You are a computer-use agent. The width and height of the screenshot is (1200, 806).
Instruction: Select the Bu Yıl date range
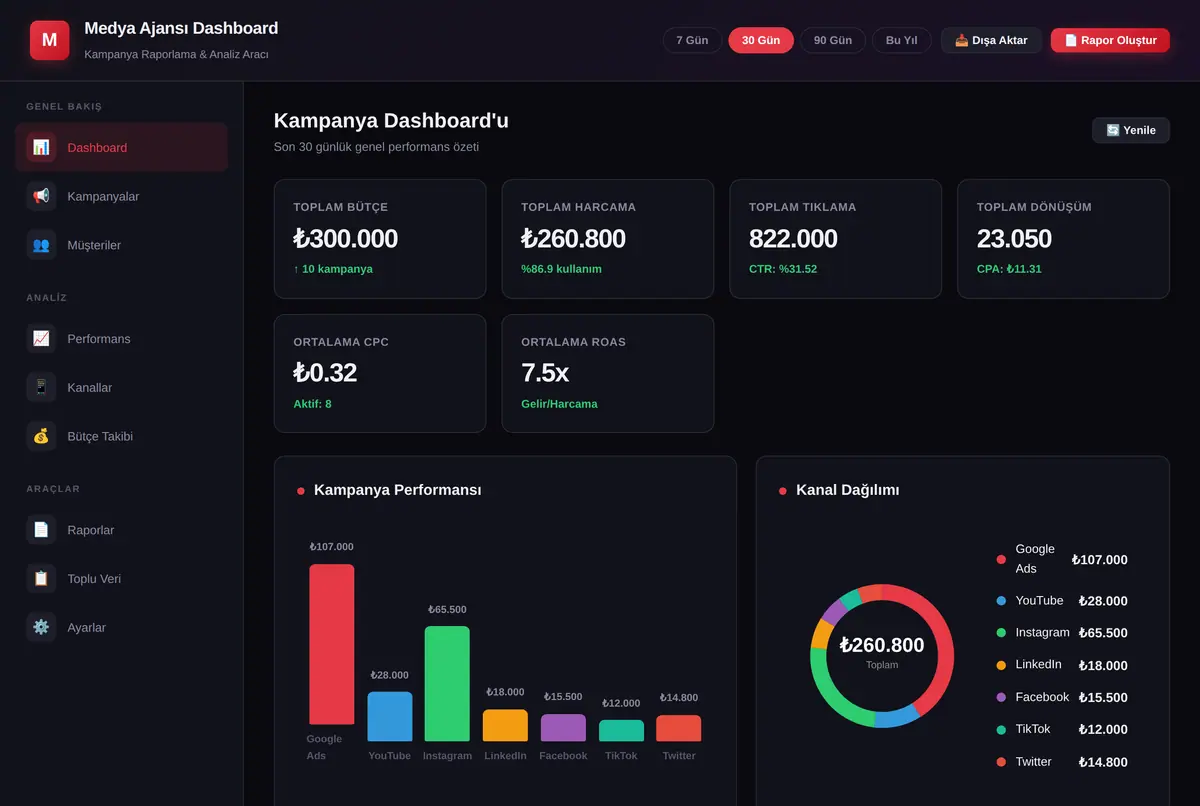[x=902, y=40]
